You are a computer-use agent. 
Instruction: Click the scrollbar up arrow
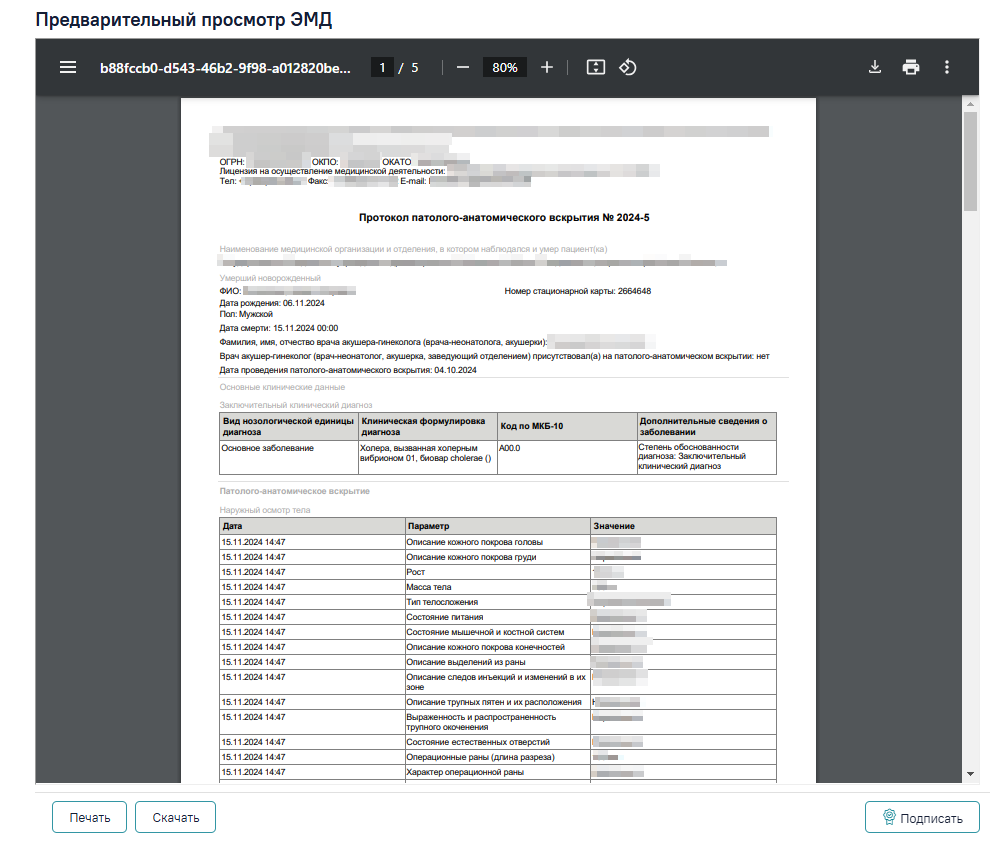tap(970, 104)
